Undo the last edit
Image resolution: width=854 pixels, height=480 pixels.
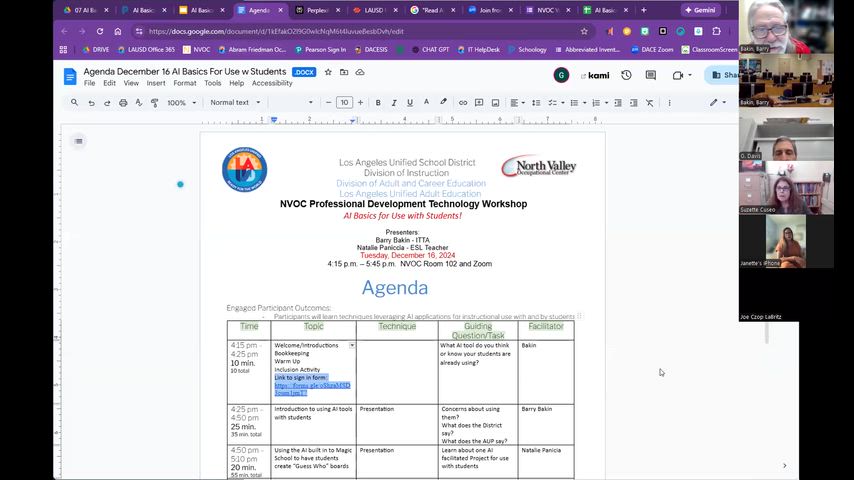click(92, 102)
